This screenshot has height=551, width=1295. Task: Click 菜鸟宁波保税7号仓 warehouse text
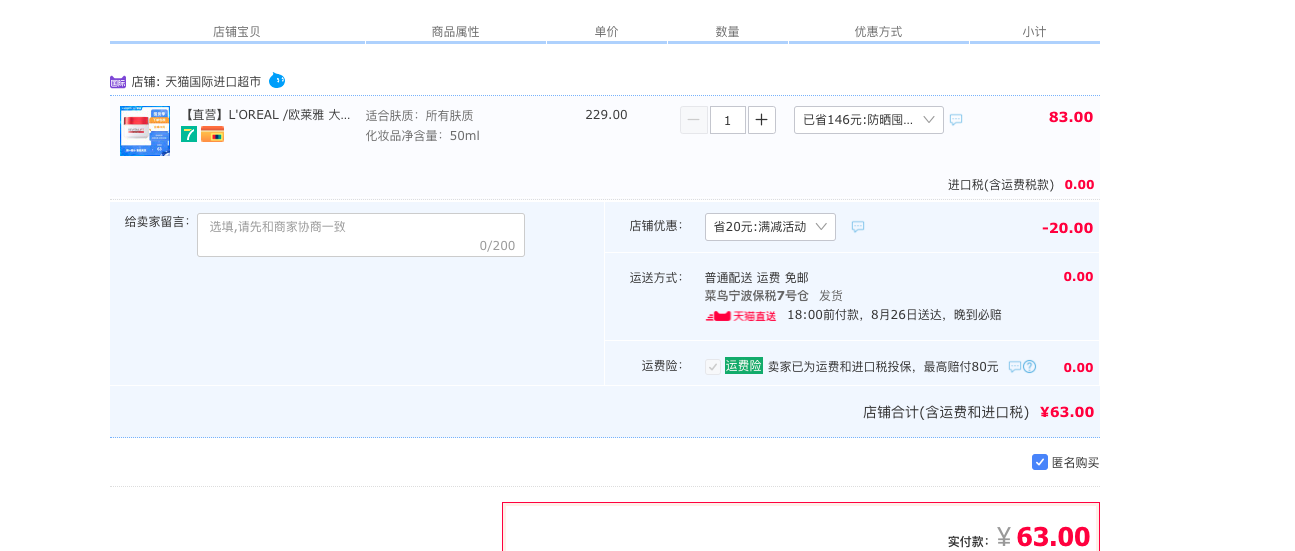pyautogui.click(x=757, y=296)
